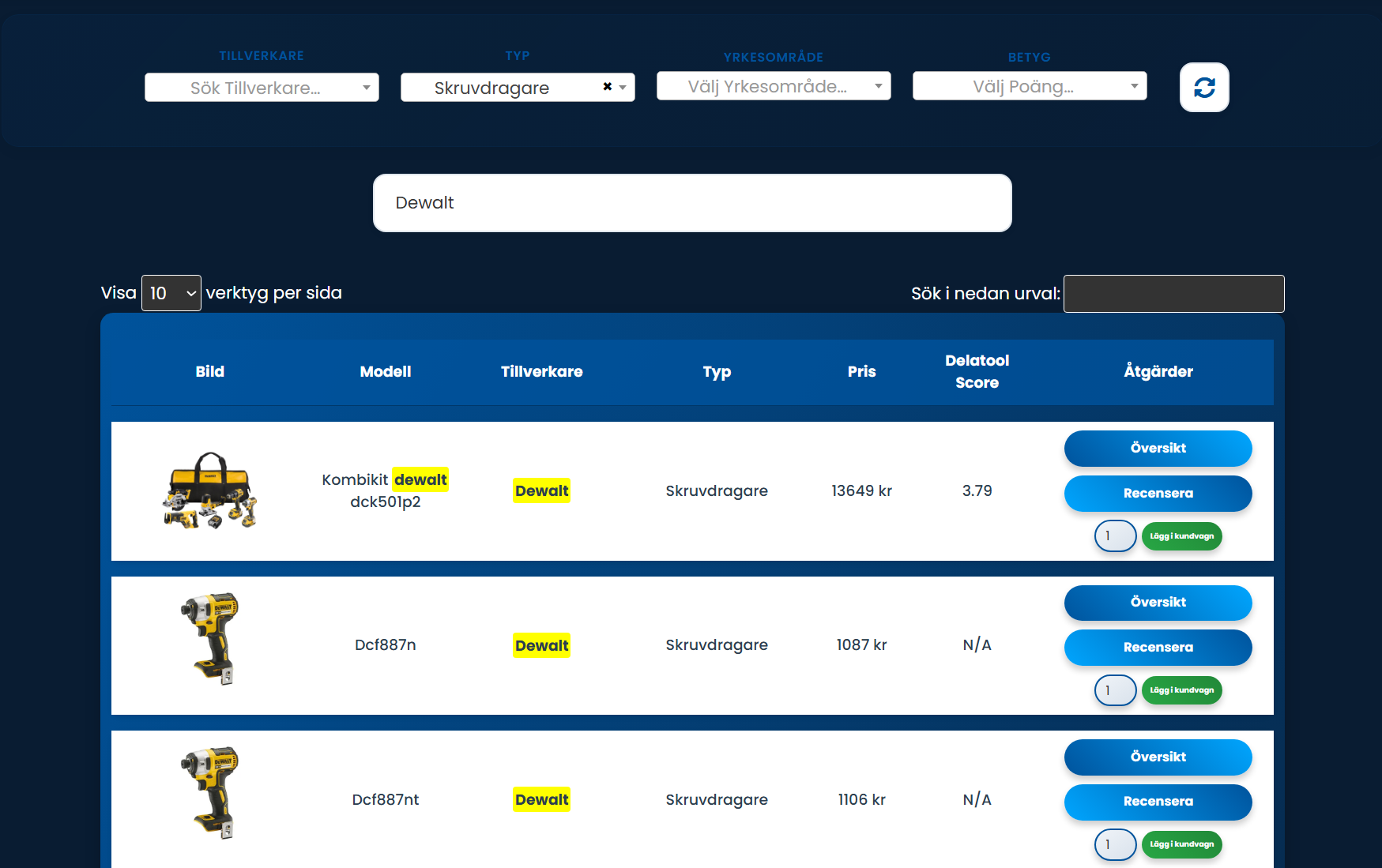The height and width of the screenshot is (868, 1382).
Task: Focus the Dewalt main search field
Action: pos(691,203)
